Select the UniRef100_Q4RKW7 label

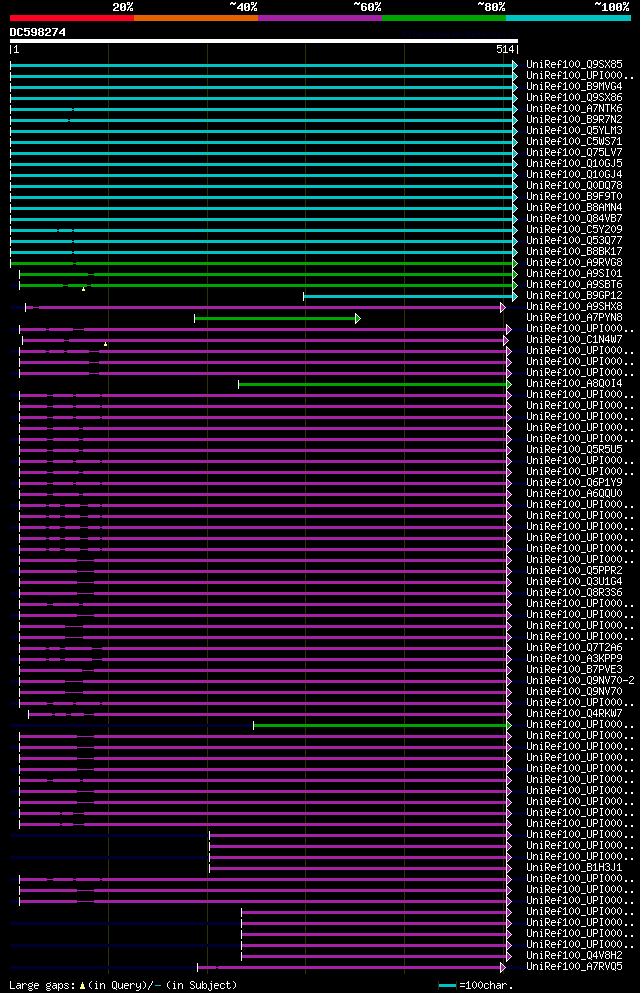click(x=574, y=714)
